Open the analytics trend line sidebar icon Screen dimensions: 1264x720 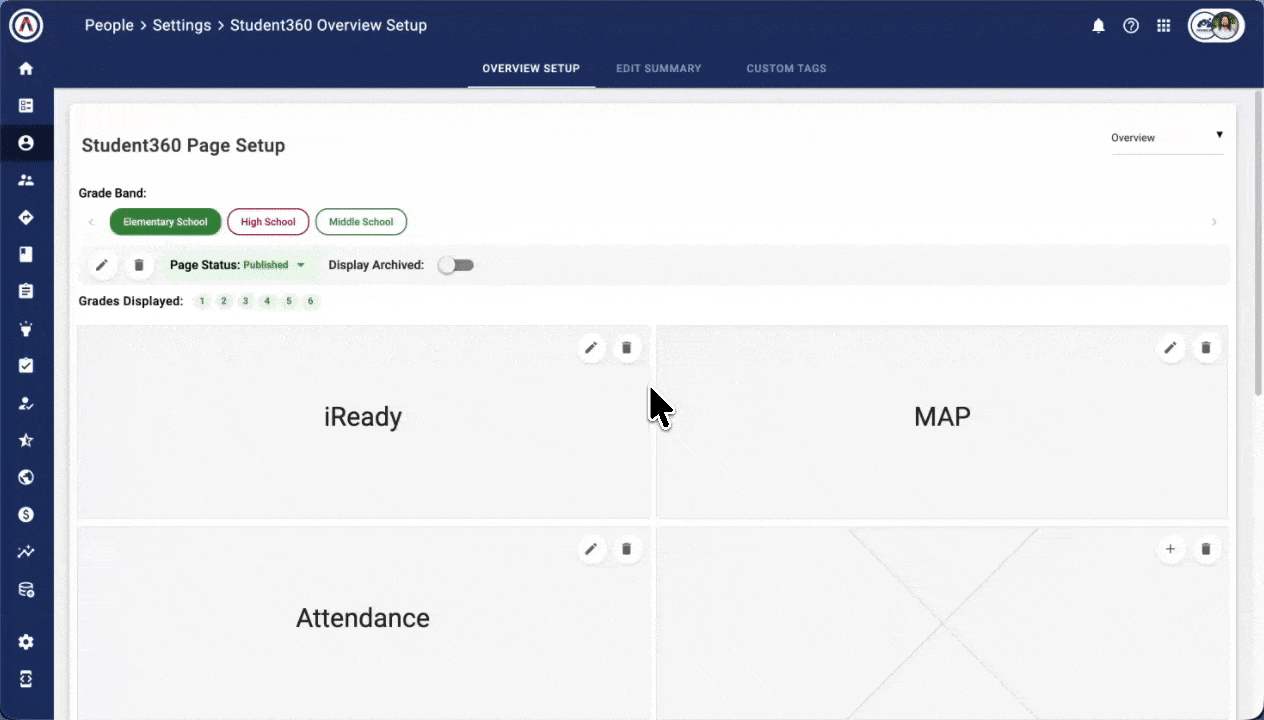point(26,552)
